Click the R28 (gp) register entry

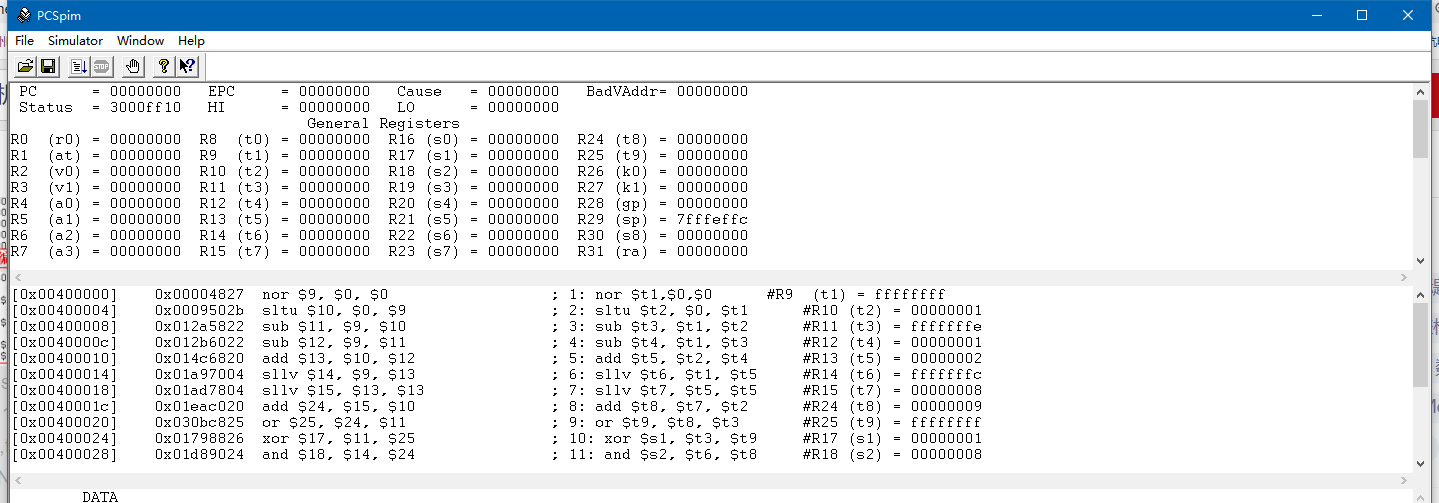pos(663,203)
